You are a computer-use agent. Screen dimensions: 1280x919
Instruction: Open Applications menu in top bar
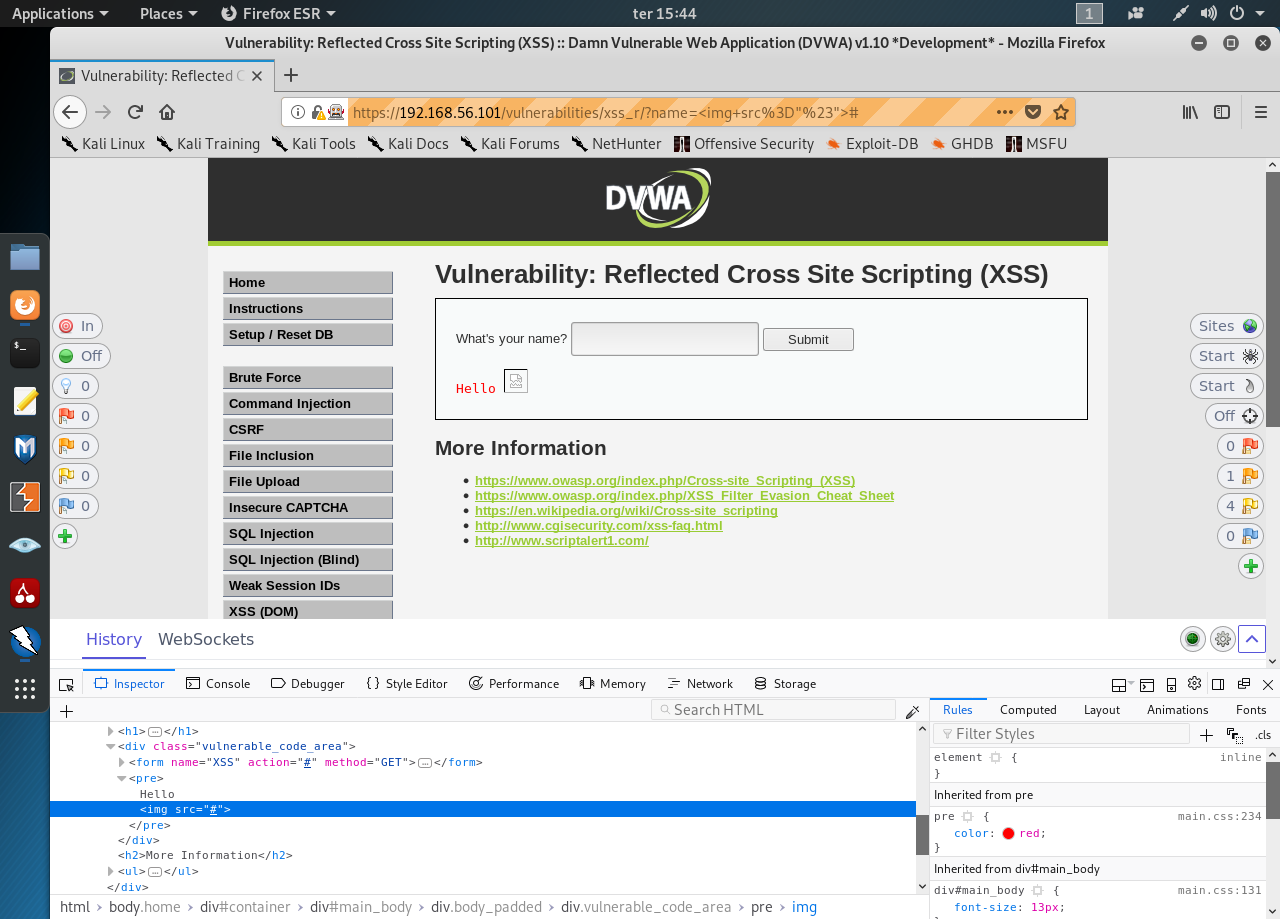click(x=60, y=13)
